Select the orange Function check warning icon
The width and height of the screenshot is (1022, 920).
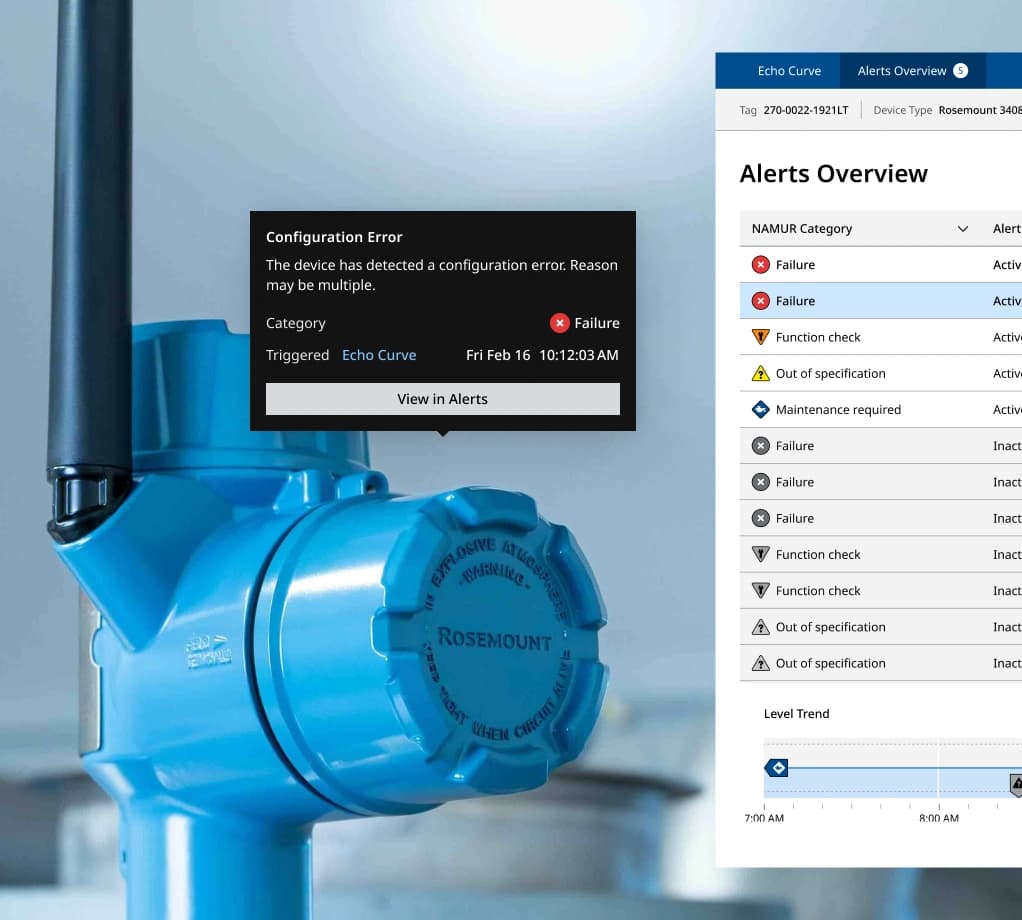(x=761, y=337)
